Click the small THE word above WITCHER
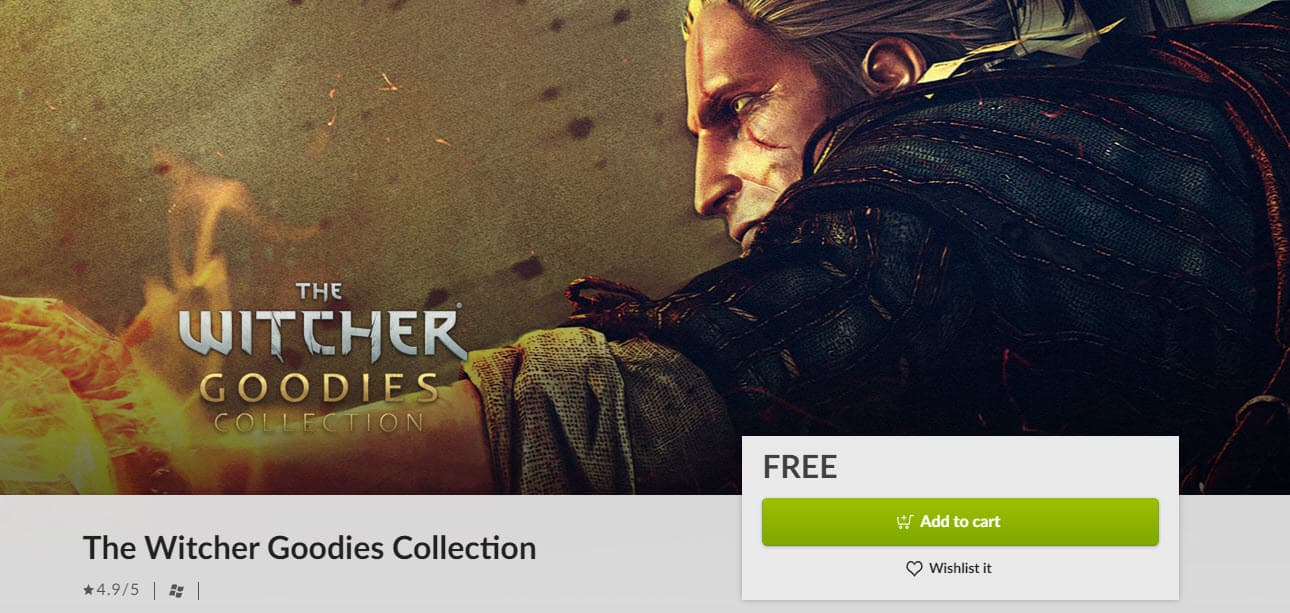The image size is (1290, 613). click(x=319, y=292)
